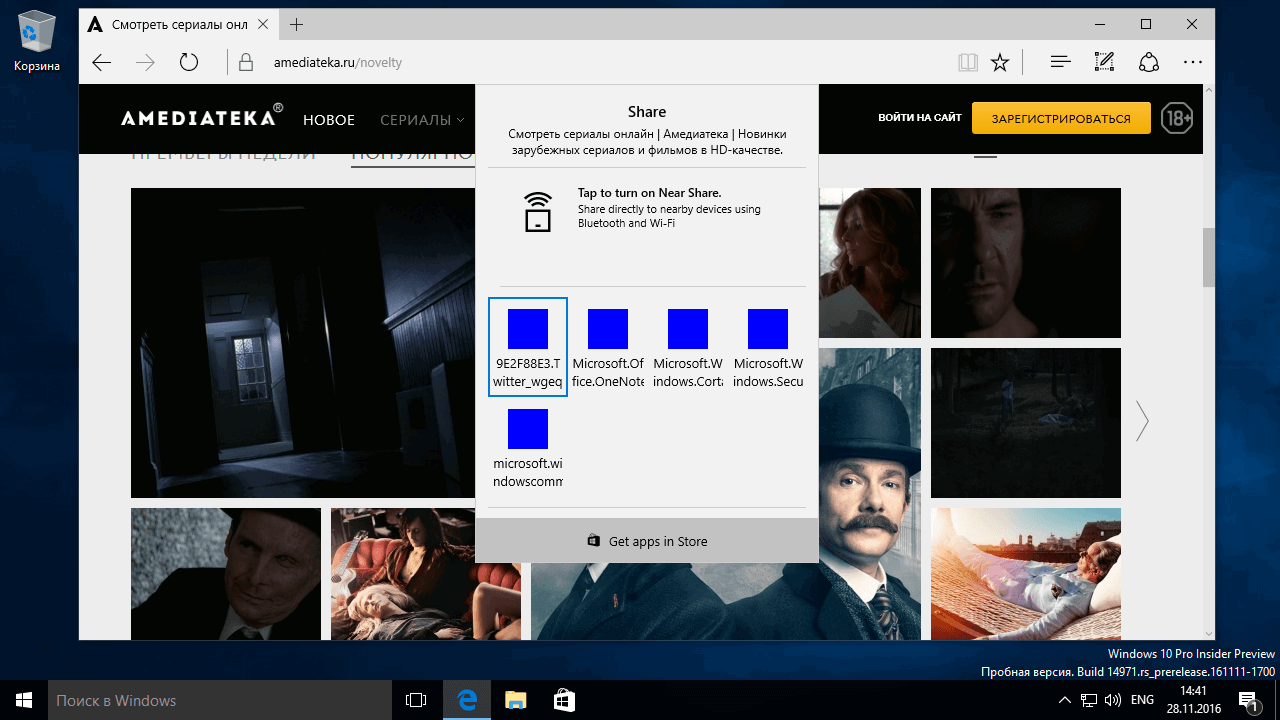Expand the СЕРИАЛЫ dropdown
Image resolution: width=1280 pixels, height=720 pixels.
click(x=421, y=119)
